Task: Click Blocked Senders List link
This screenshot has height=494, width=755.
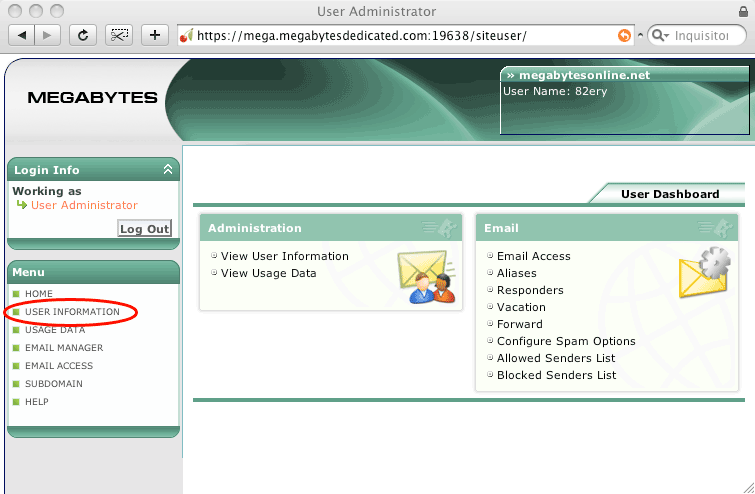Action: pos(557,375)
